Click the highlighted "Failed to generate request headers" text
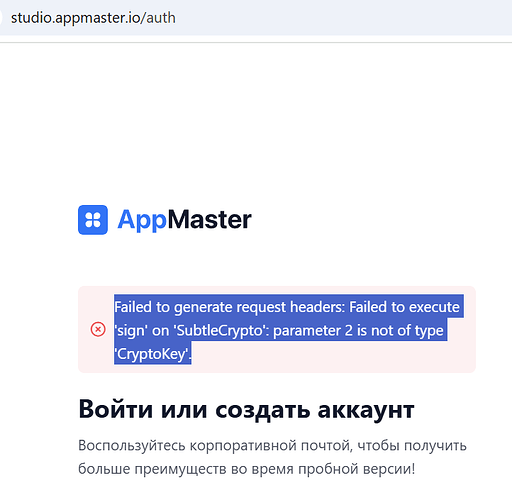 coord(230,307)
